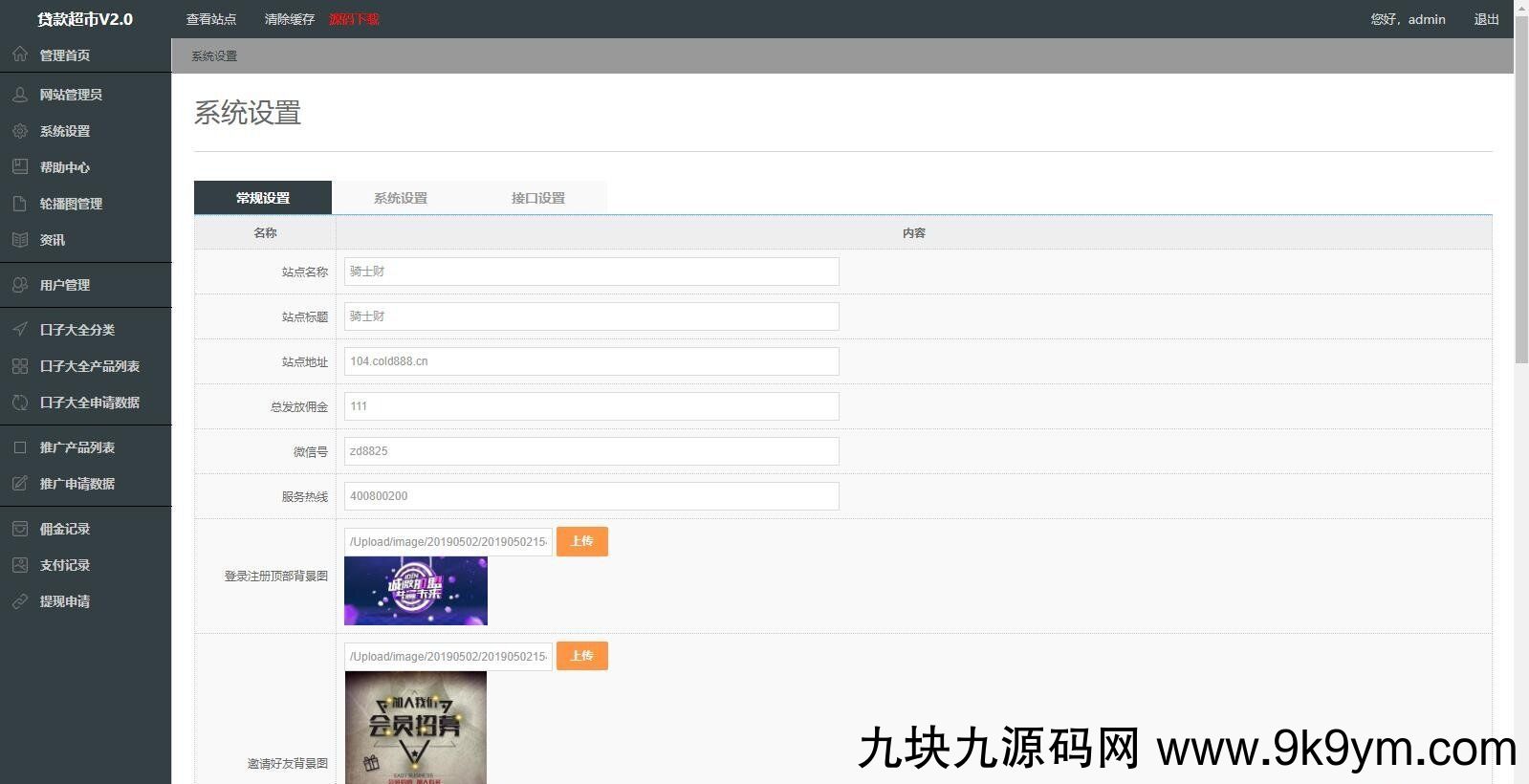Image resolution: width=1529 pixels, height=784 pixels.
Task: Click 清除缓存 in the top bar
Action: pyautogui.click(x=289, y=19)
